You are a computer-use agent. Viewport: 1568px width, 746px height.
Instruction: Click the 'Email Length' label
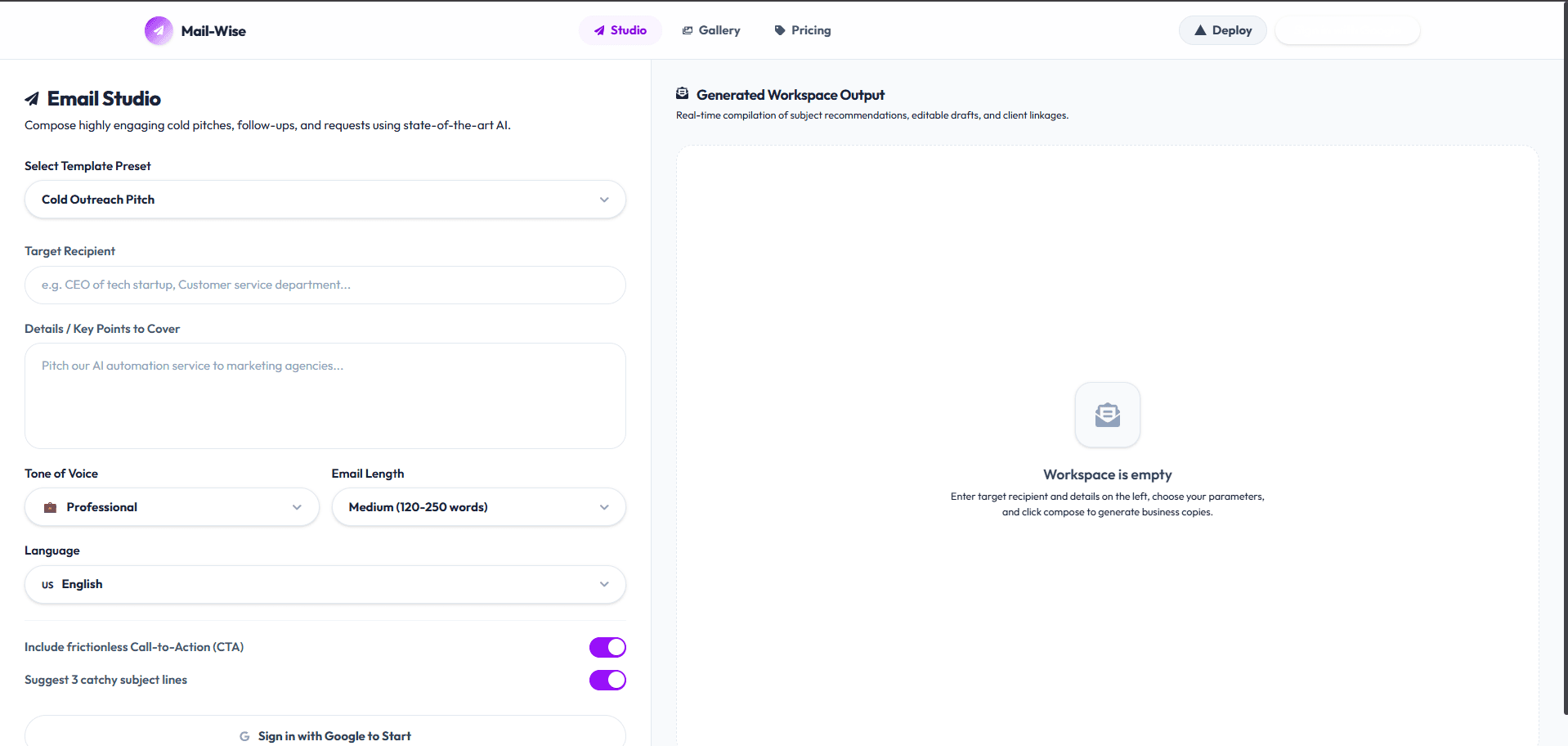[368, 474]
